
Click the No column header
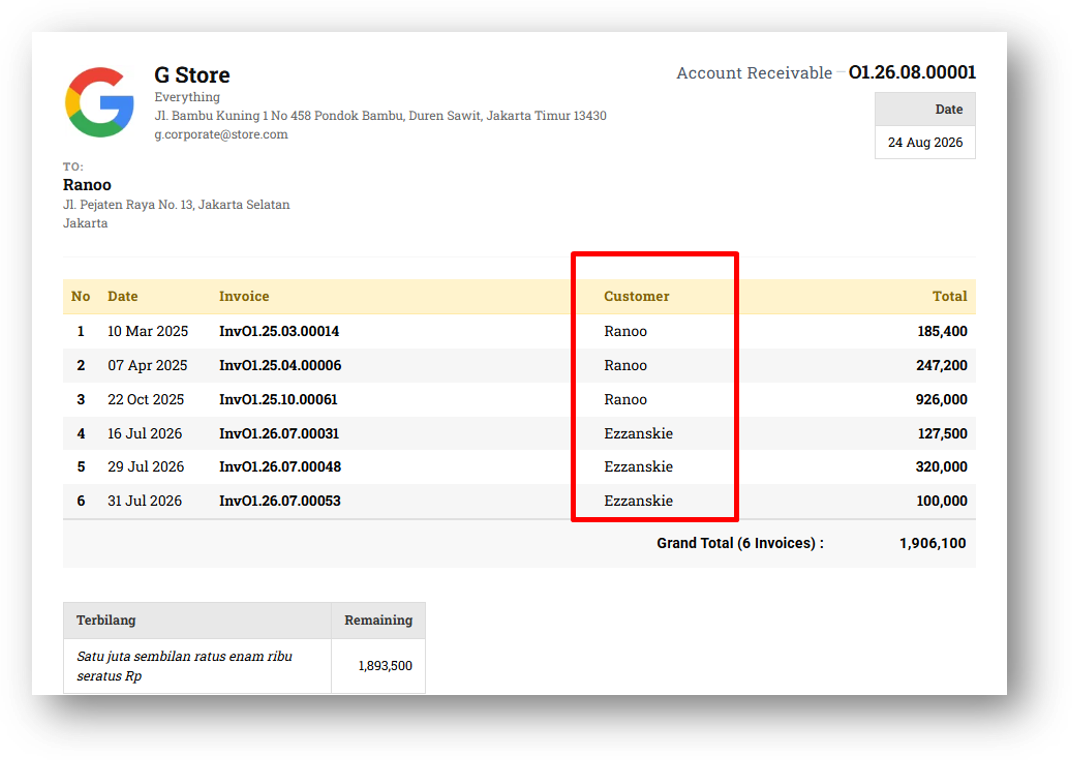(x=81, y=296)
